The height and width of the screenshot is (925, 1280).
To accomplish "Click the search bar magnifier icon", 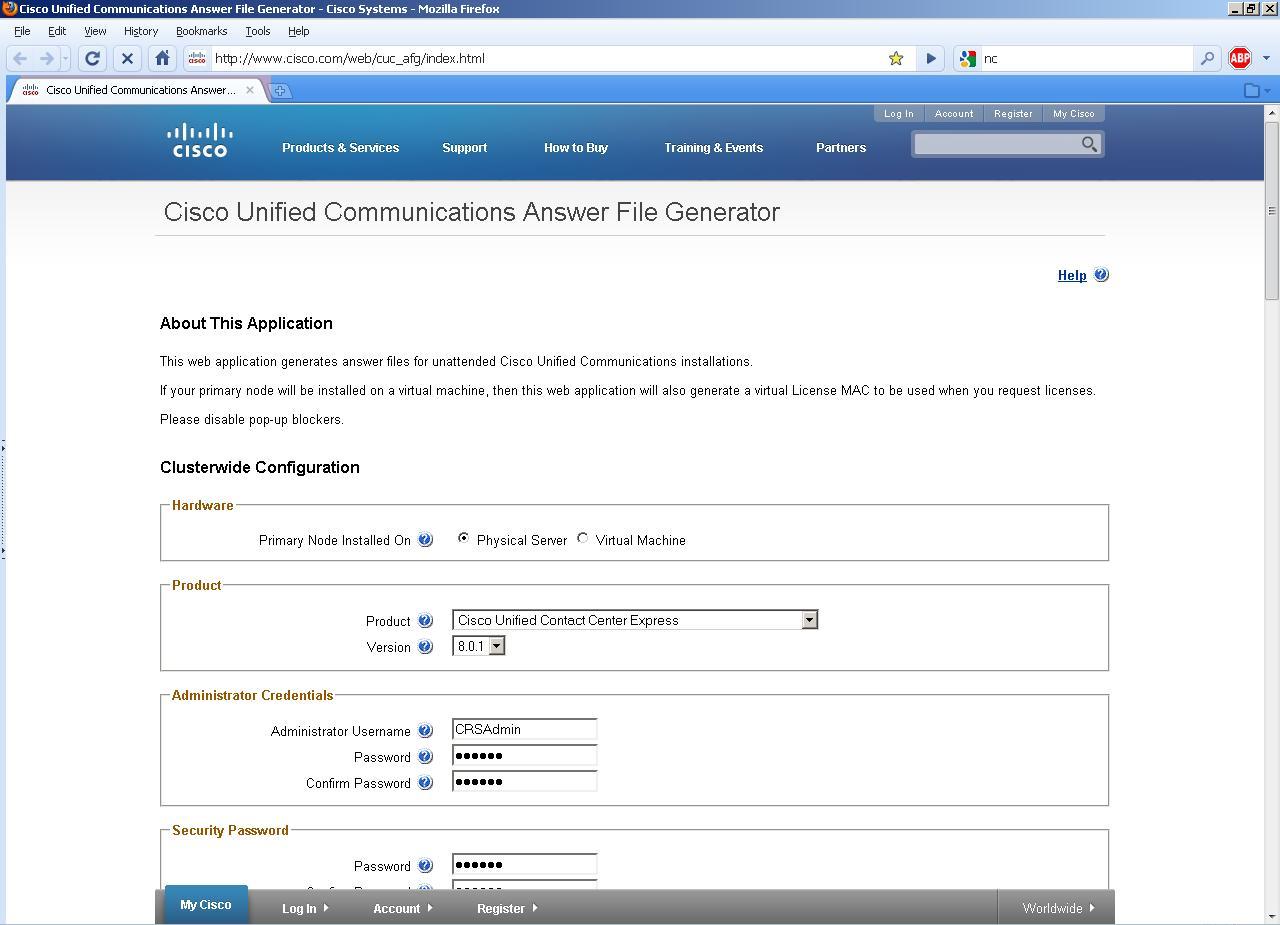I will click(1207, 58).
